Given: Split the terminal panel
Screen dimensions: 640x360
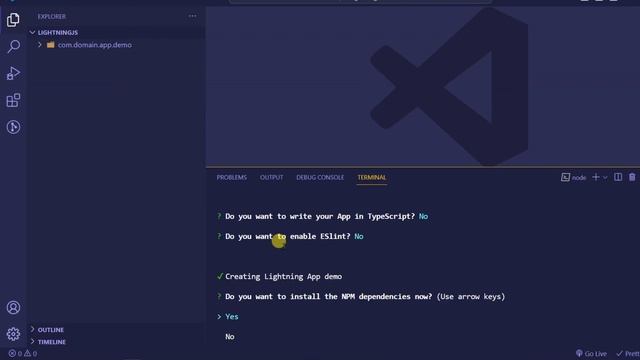Looking at the screenshot, I should 618,177.
